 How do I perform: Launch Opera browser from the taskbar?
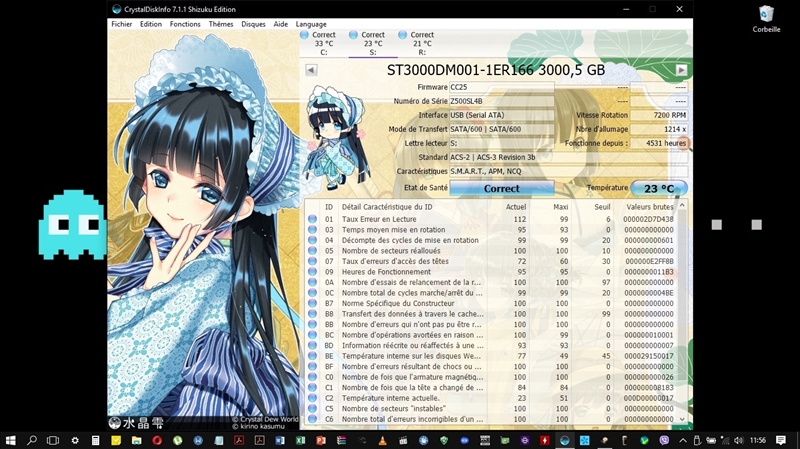(x=157, y=440)
